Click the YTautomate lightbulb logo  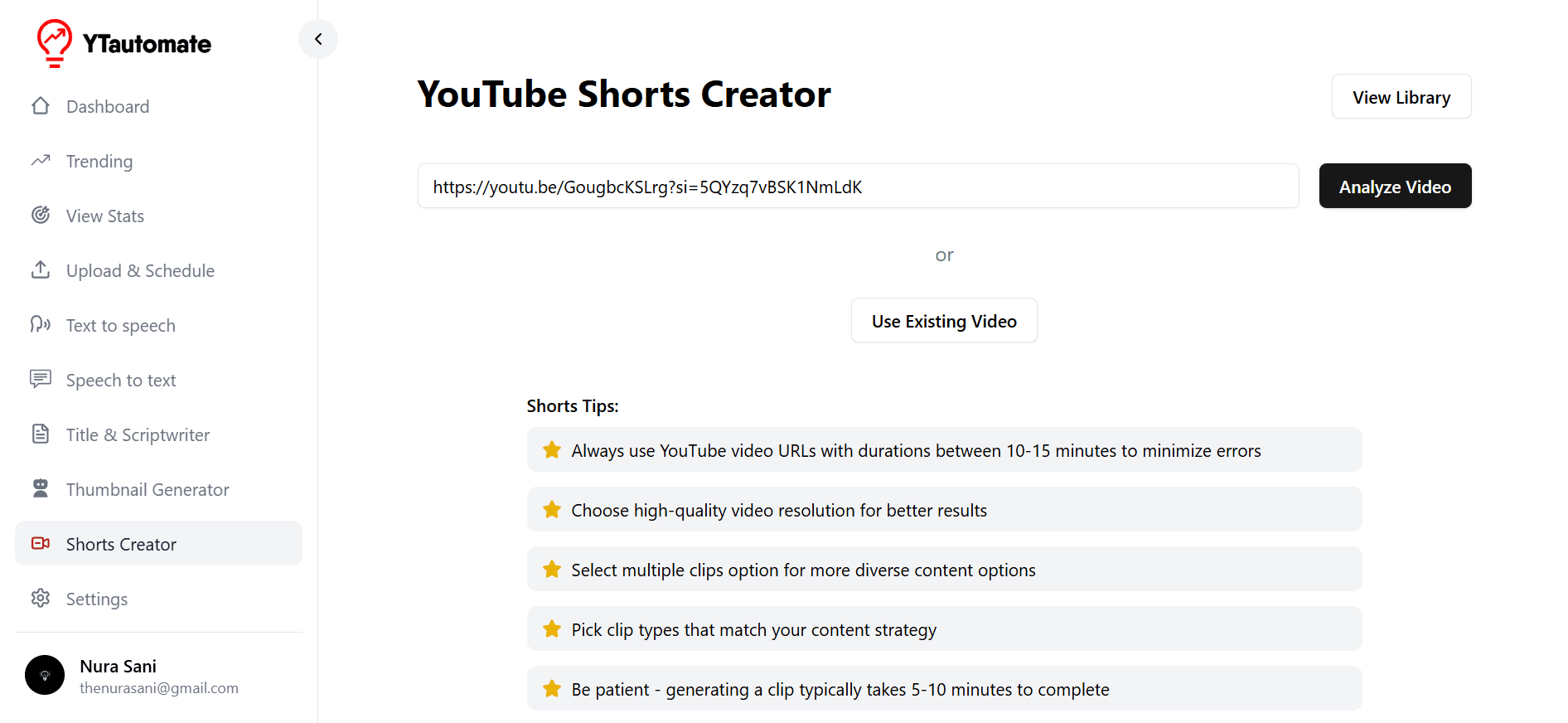pyautogui.click(x=55, y=42)
